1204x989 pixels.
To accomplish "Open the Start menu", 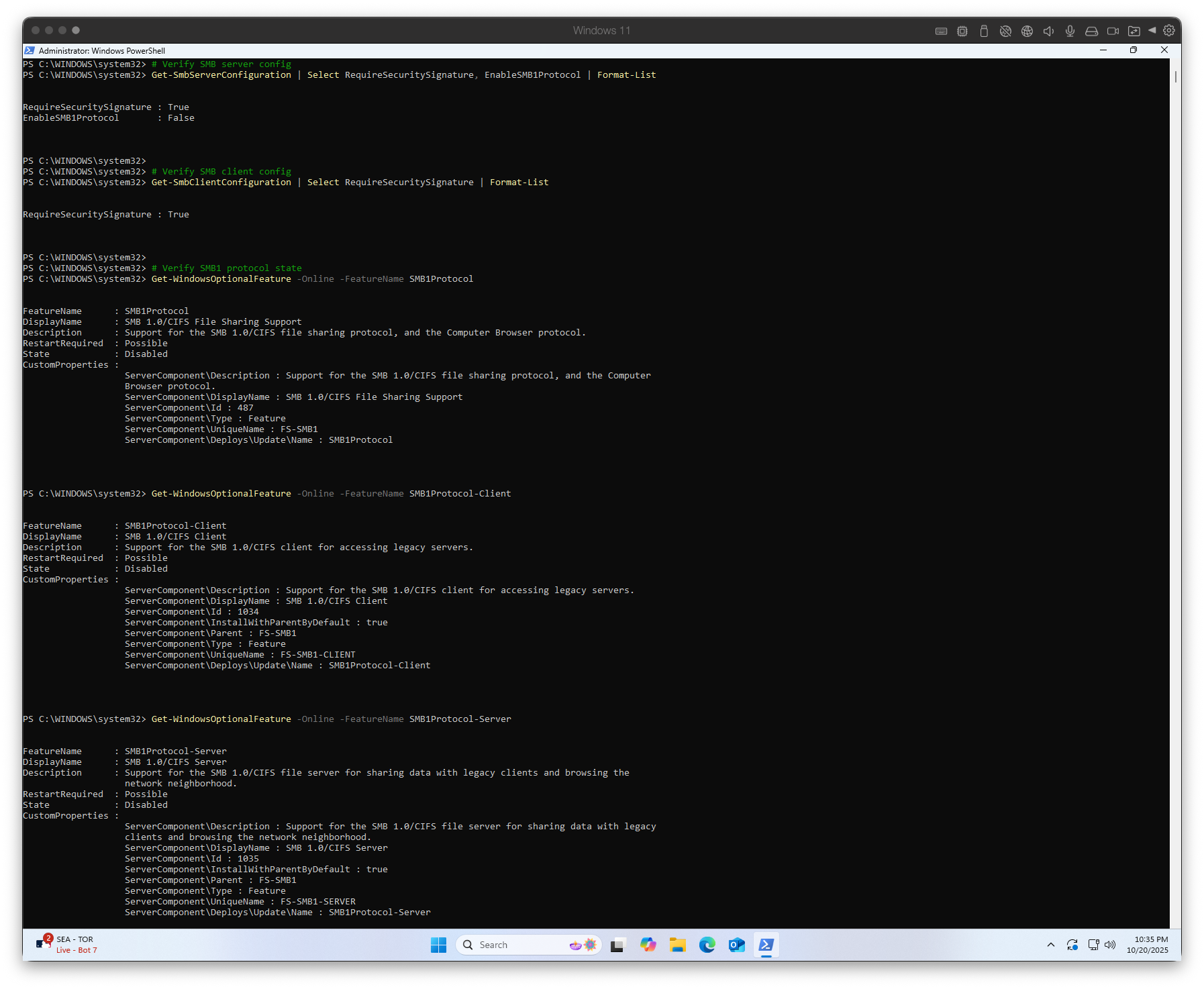I will (x=438, y=944).
